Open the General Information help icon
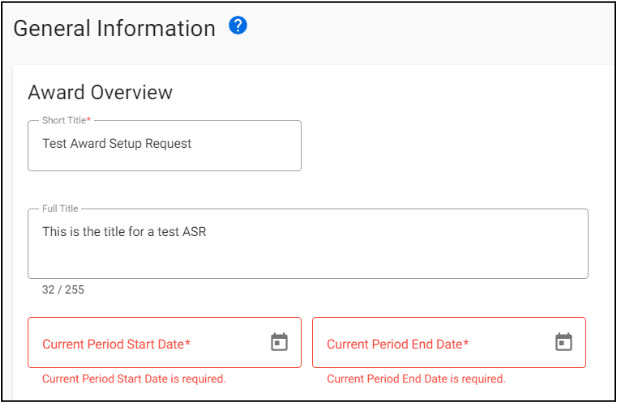Image resolution: width=617 pixels, height=404 pixels. coord(238,26)
